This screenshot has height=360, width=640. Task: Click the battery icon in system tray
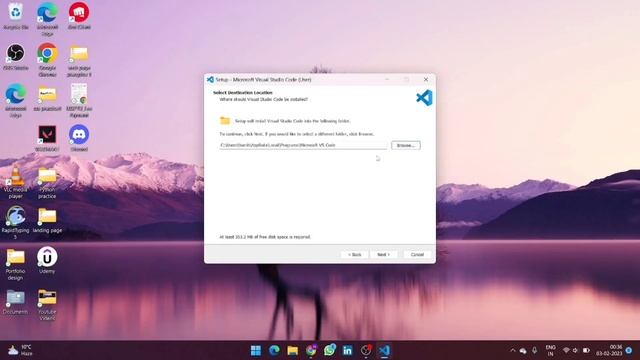click(586, 351)
